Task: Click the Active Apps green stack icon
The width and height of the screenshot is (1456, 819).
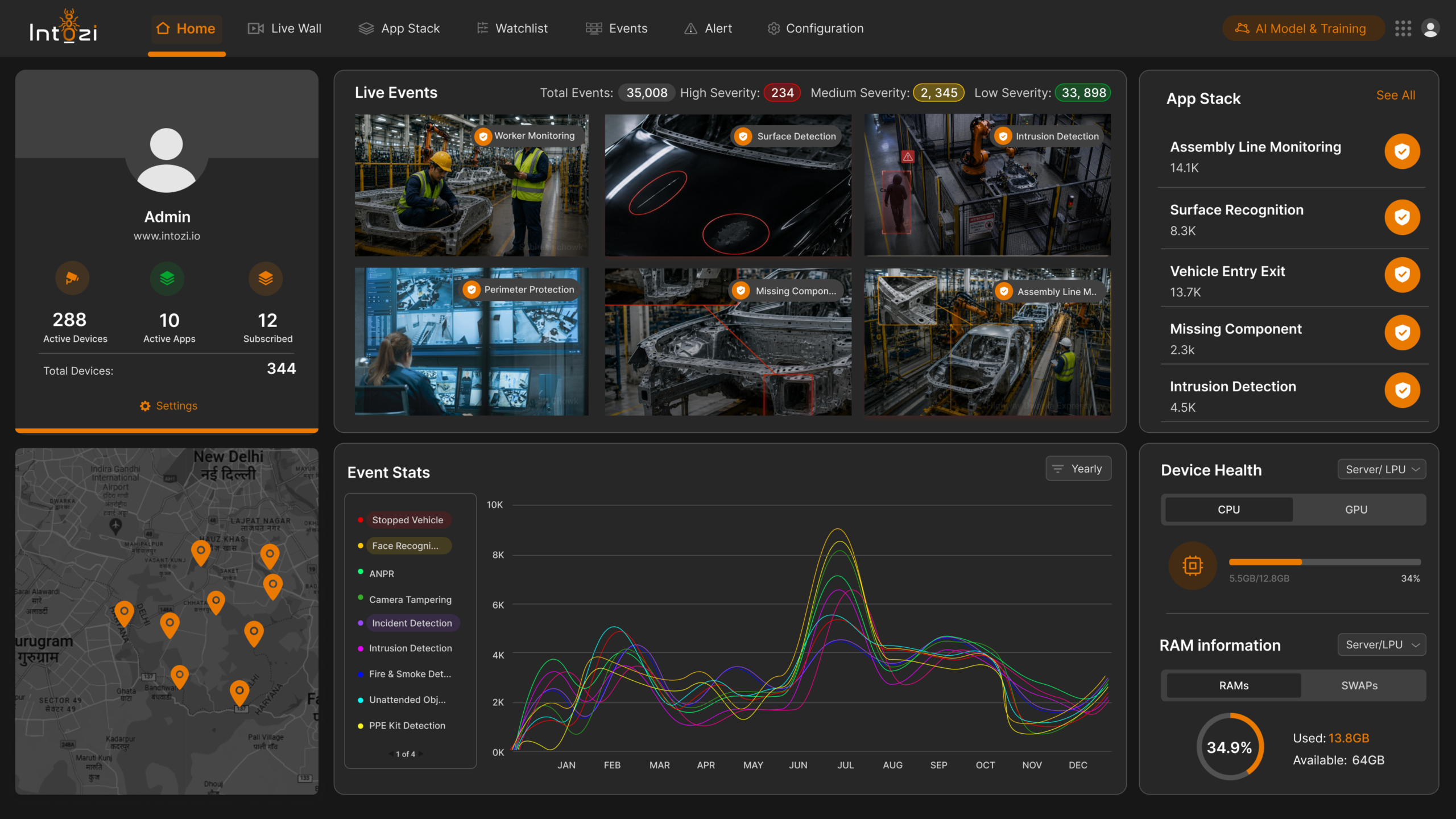Action: point(167,278)
